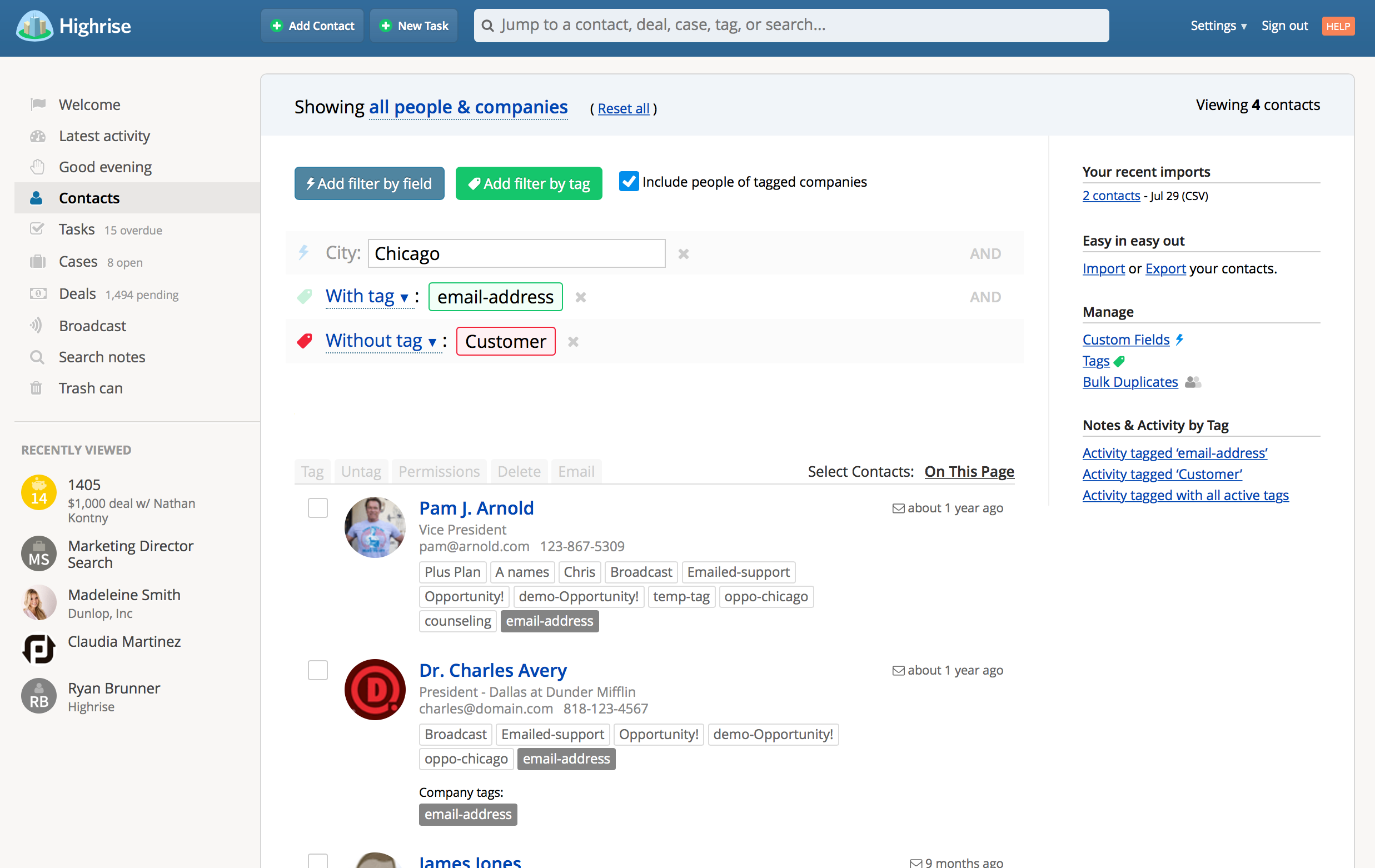This screenshot has height=868, width=1375.
Task: Click the 1405 deal yellow icon
Action: (39, 492)
